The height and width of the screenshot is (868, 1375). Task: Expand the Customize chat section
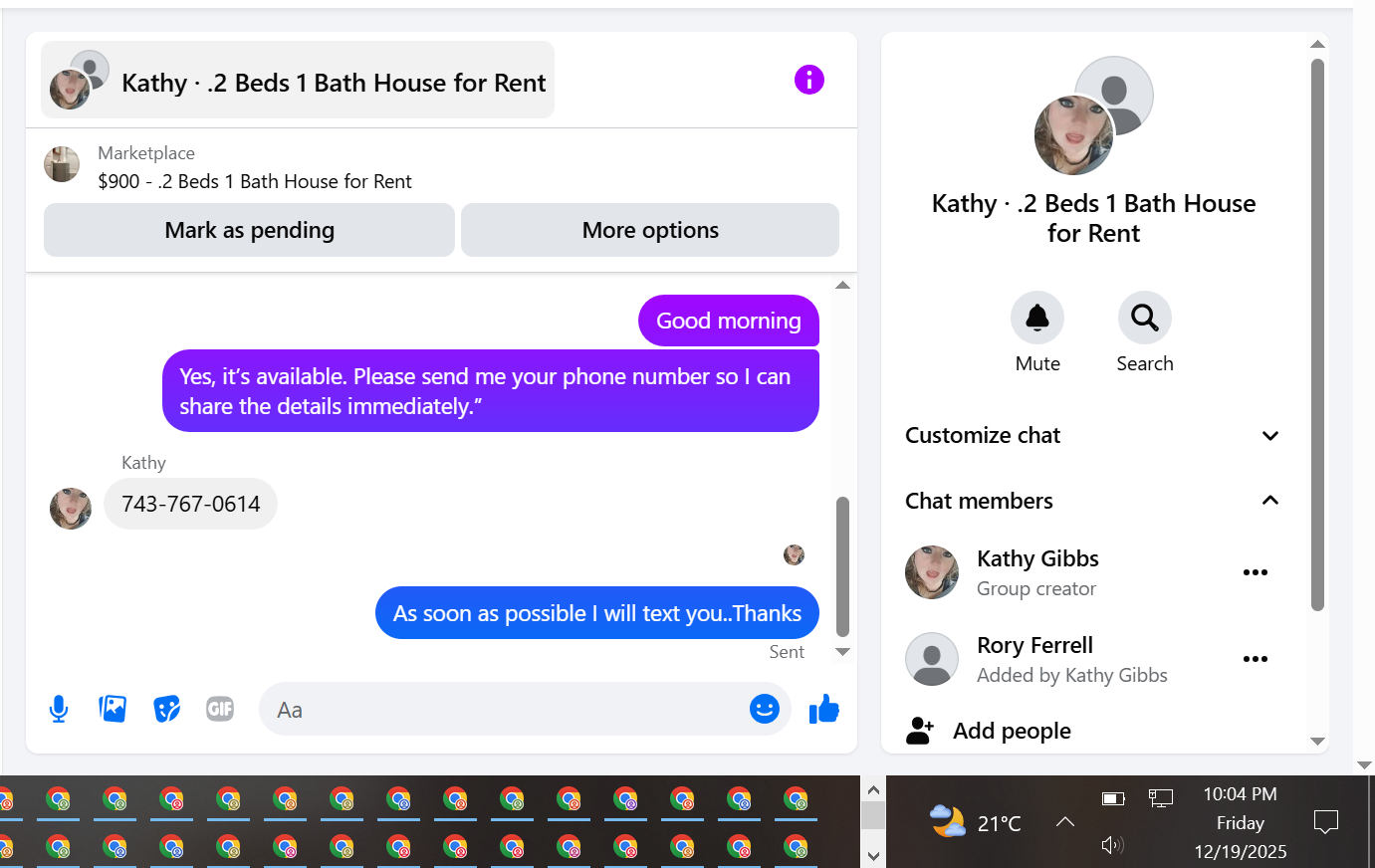(1092, 436)
